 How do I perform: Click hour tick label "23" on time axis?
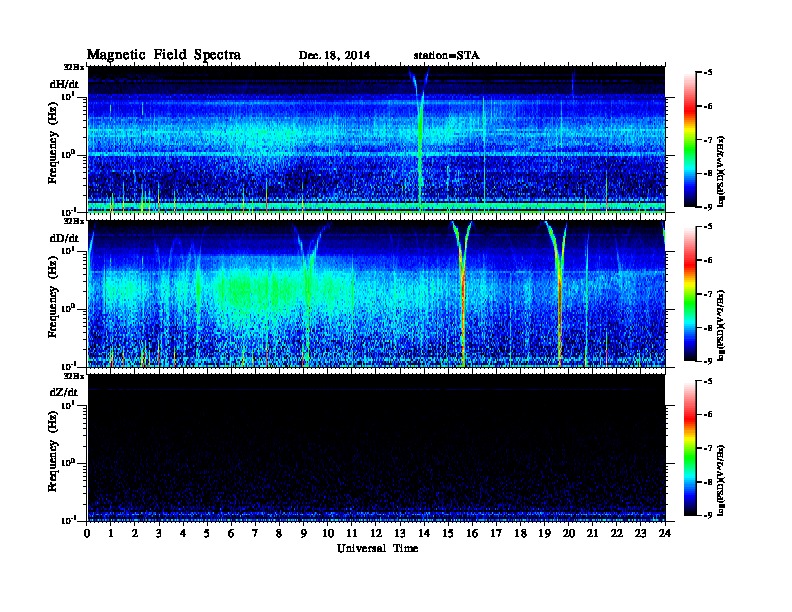click(640, 533)
